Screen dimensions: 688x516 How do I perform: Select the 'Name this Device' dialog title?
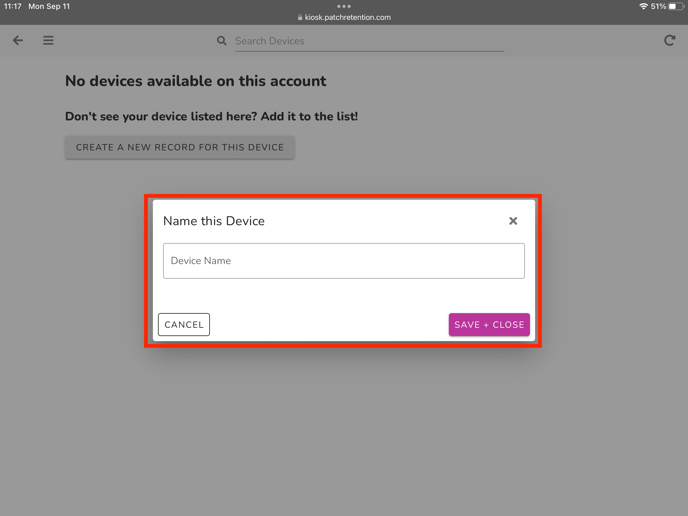point(214,221)
